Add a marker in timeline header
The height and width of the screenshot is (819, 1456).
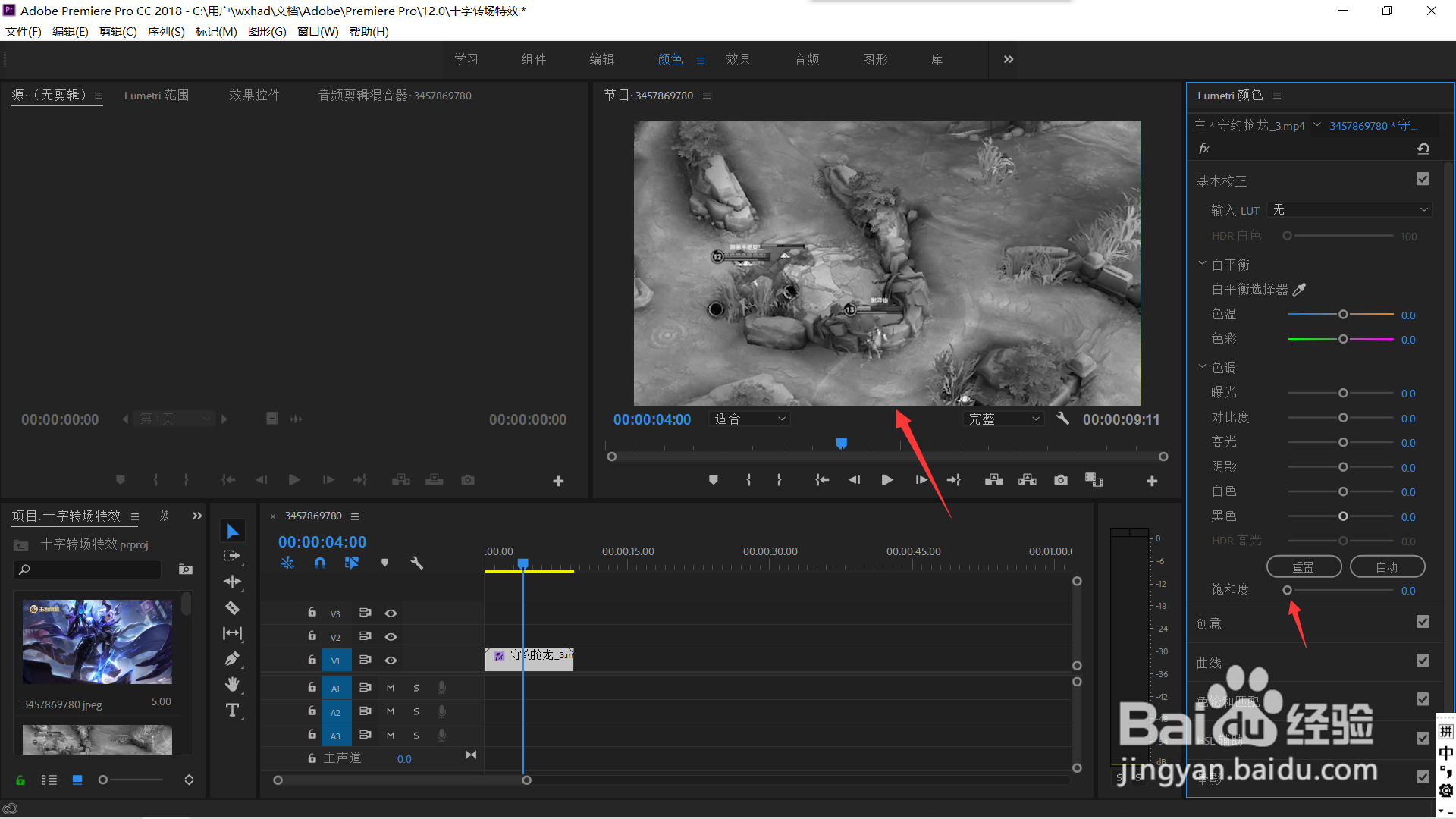tap(384, 563)
